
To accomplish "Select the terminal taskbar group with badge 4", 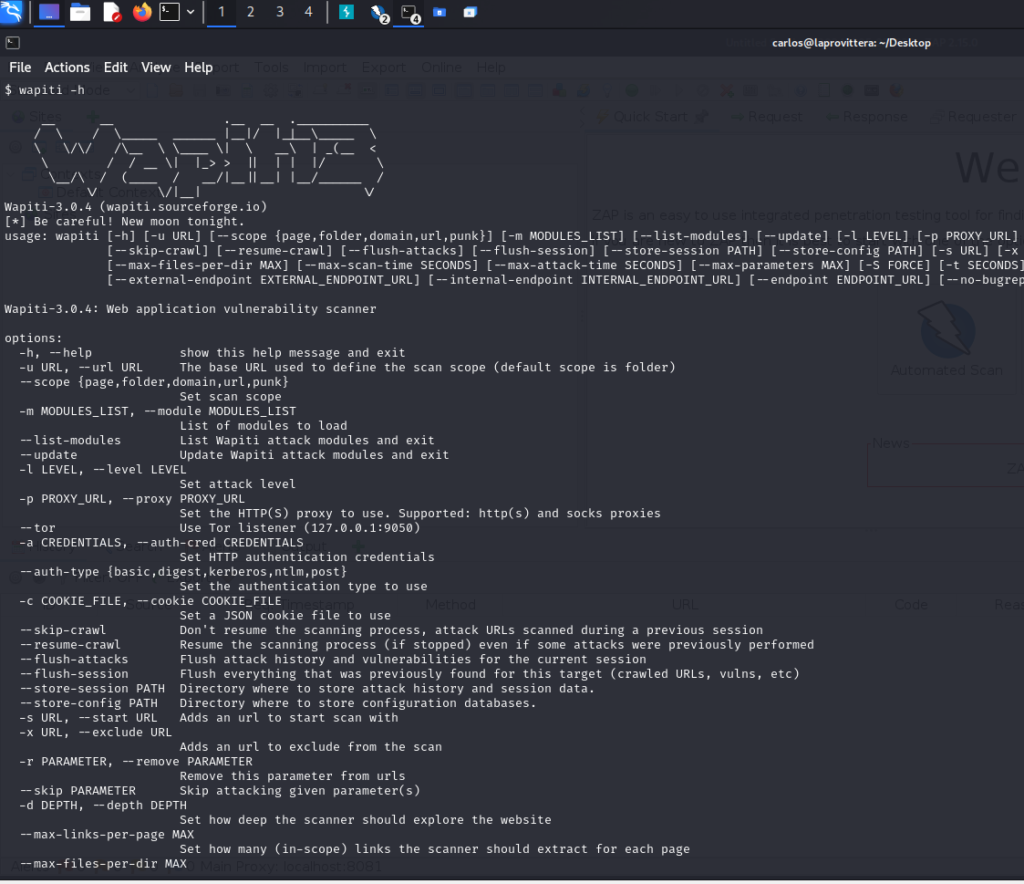I will (x=409, y=13).
